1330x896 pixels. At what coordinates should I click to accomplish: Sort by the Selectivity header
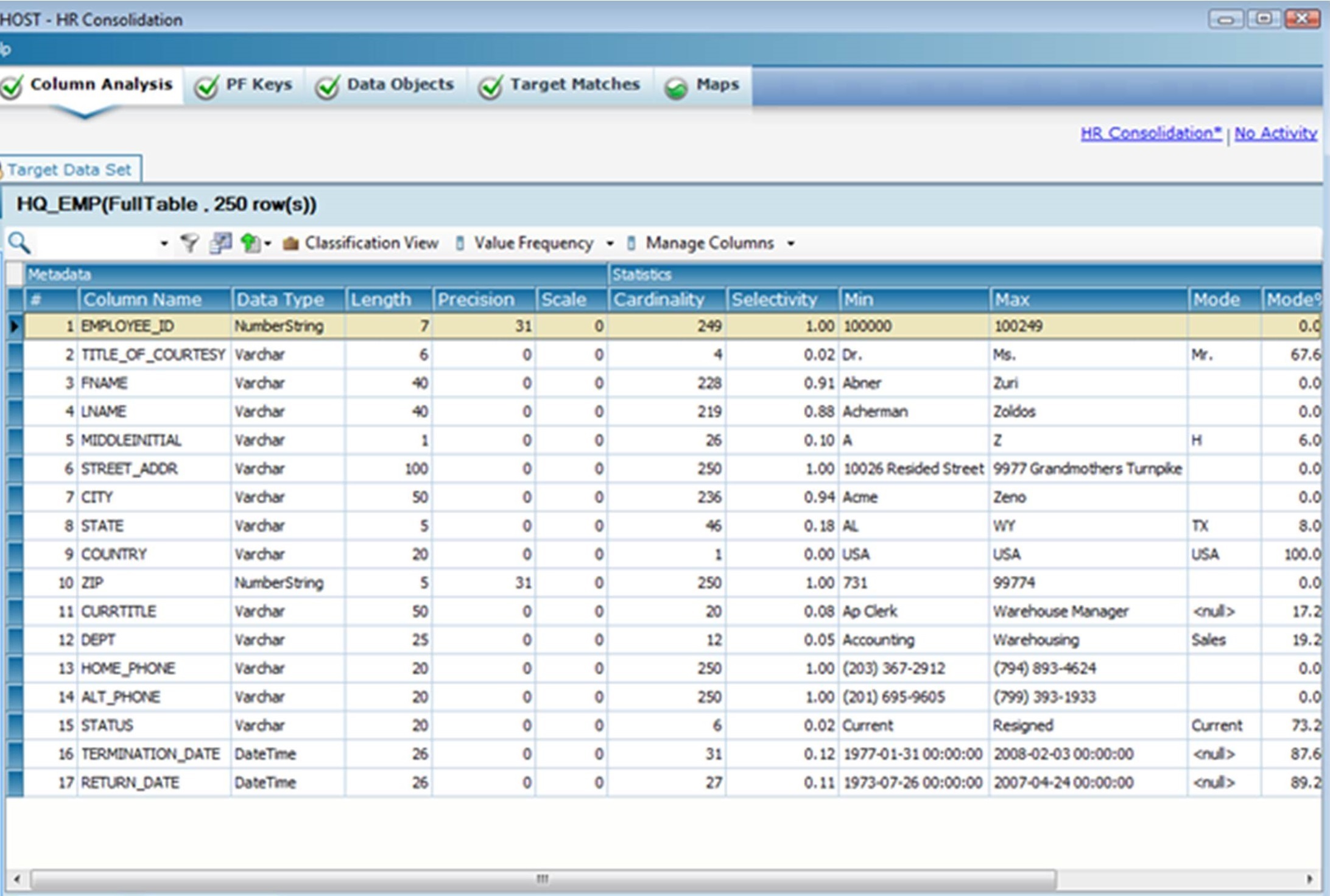point(783,299)
